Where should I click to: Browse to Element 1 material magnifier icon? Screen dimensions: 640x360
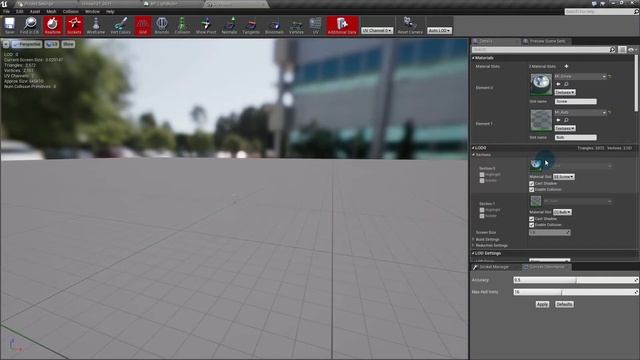(566, 120)
